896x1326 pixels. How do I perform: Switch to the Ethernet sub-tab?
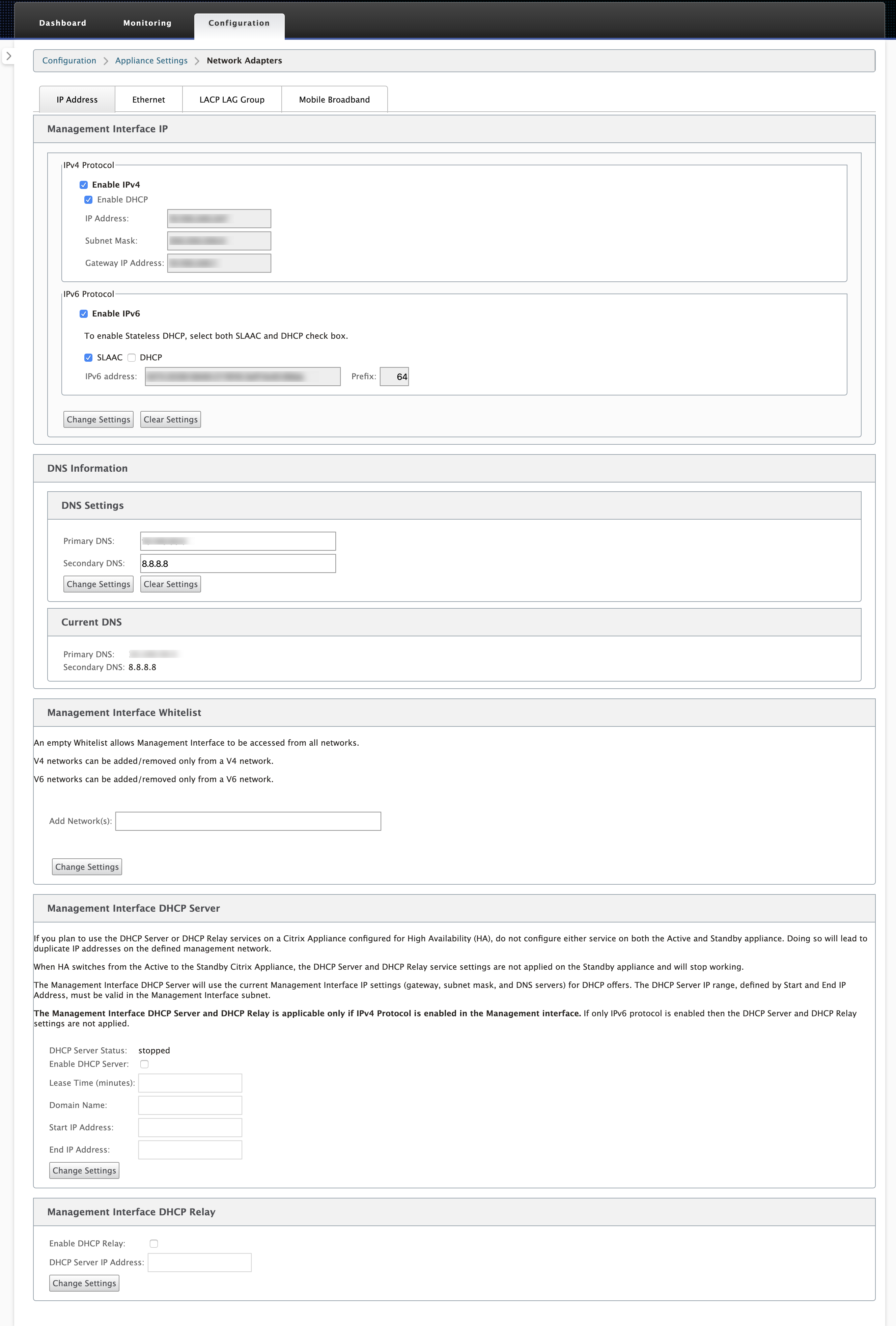[x=148, y=99]
